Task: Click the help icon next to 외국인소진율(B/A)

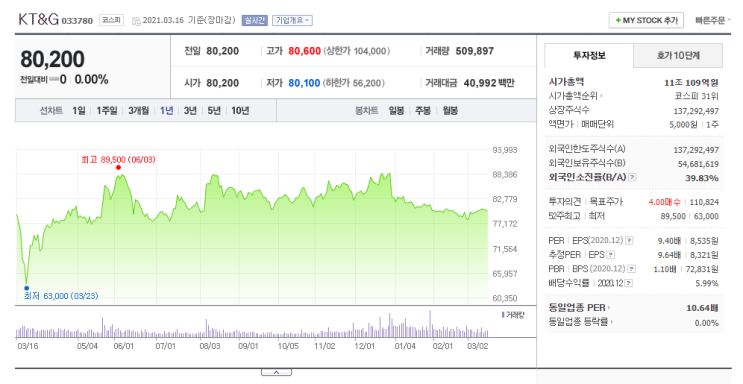Action: (x=632, y=177)
